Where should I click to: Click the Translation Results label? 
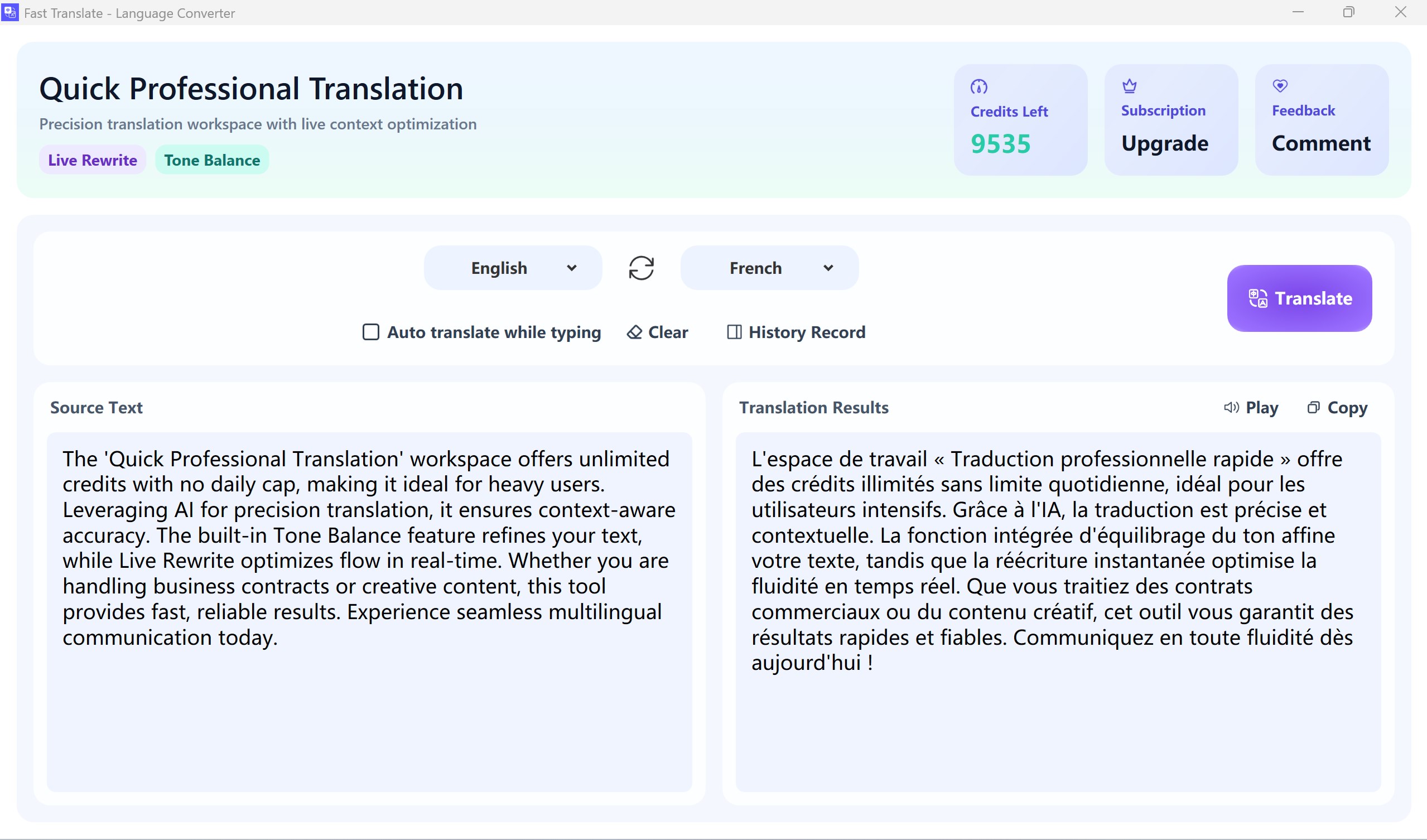pos(813,408)
